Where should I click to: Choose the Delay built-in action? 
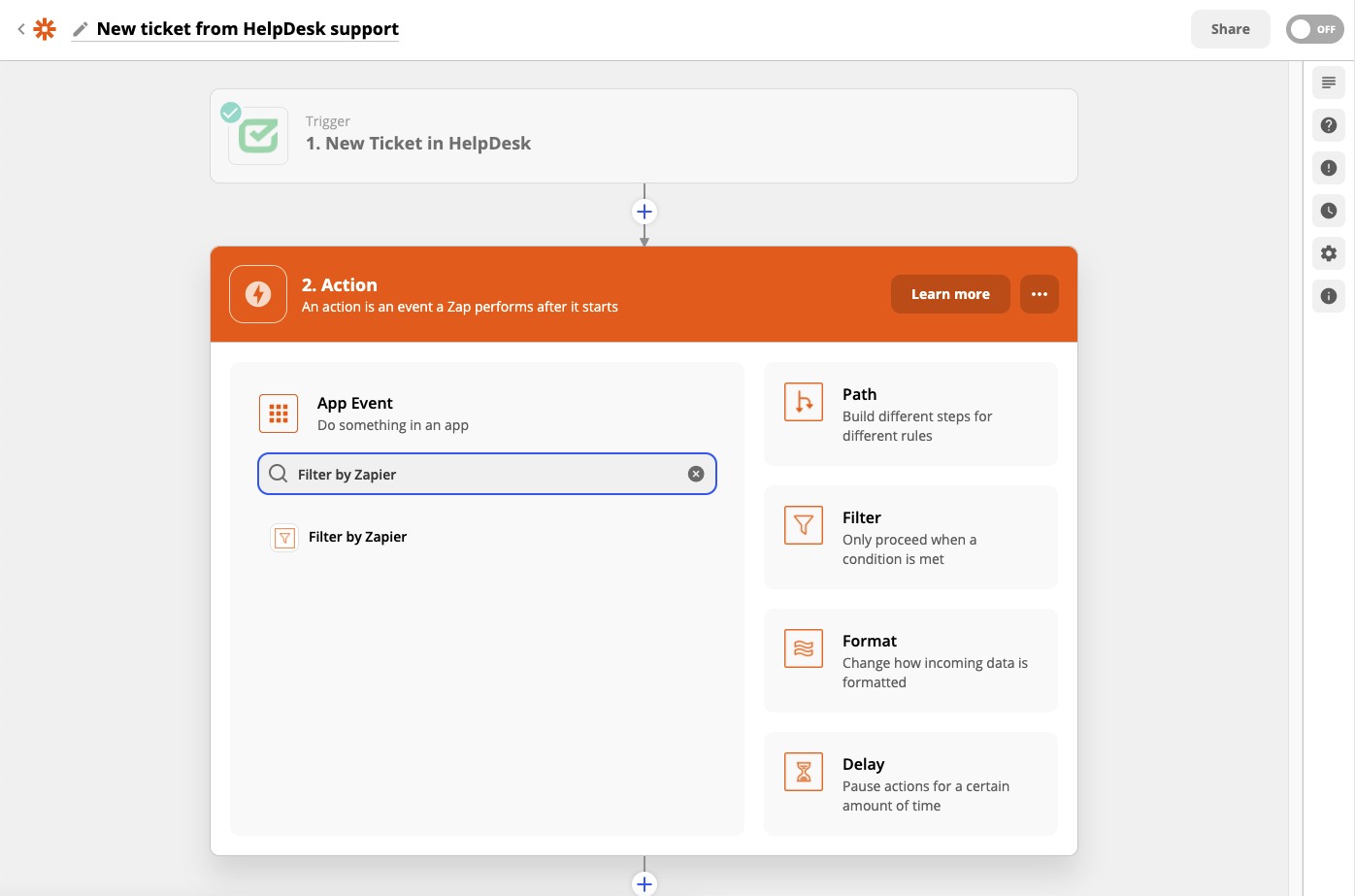coord(909,784)
